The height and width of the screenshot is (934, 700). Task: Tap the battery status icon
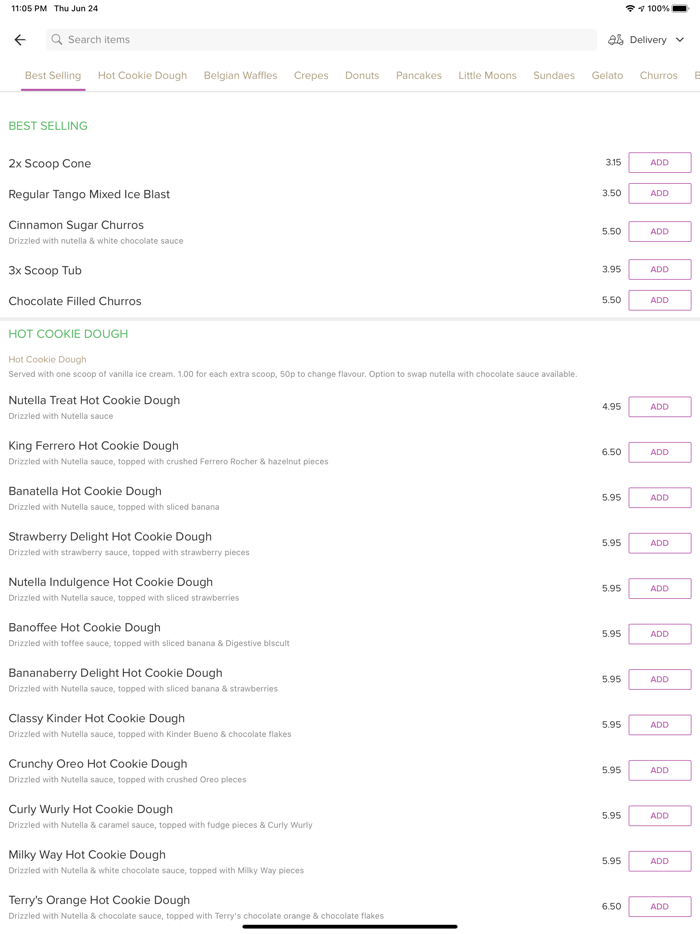[x=680, y=8]
